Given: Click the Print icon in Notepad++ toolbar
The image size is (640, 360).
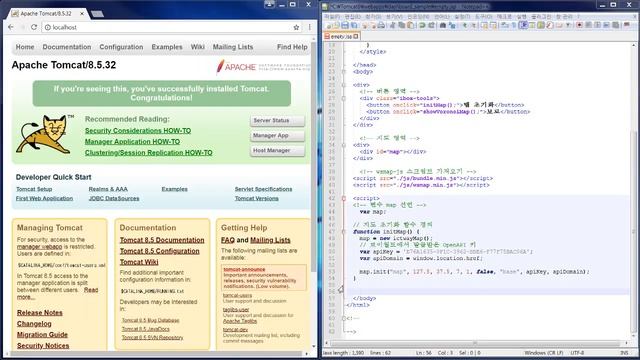Looking at the screenshot, I should (x=381, y=25).
